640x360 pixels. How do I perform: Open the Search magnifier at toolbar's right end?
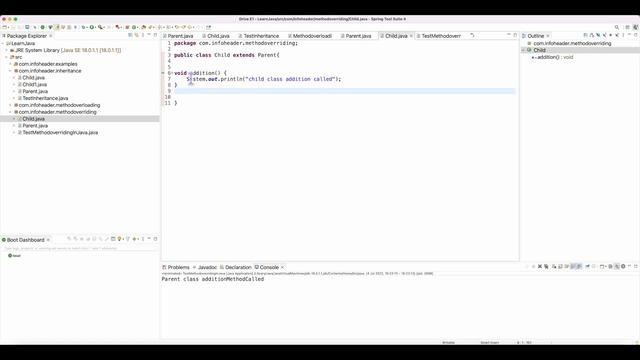pos(617,27)
